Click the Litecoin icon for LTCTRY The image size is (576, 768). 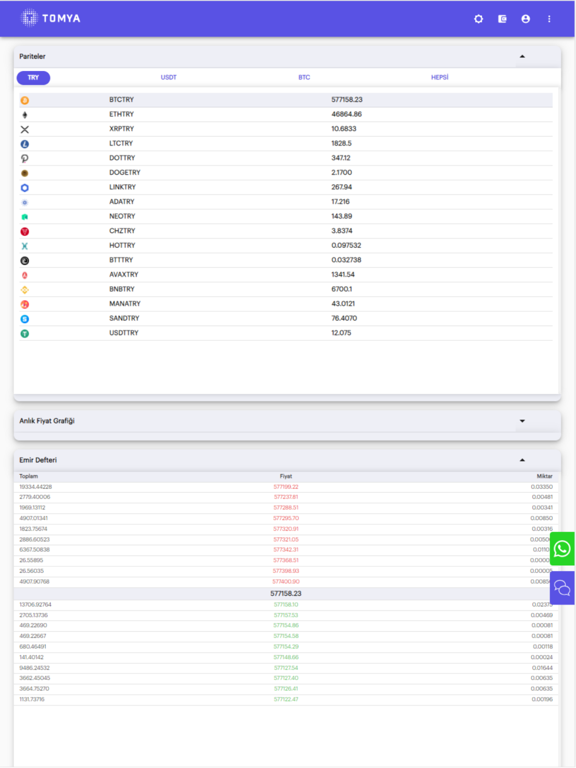[x=24, y=144]
